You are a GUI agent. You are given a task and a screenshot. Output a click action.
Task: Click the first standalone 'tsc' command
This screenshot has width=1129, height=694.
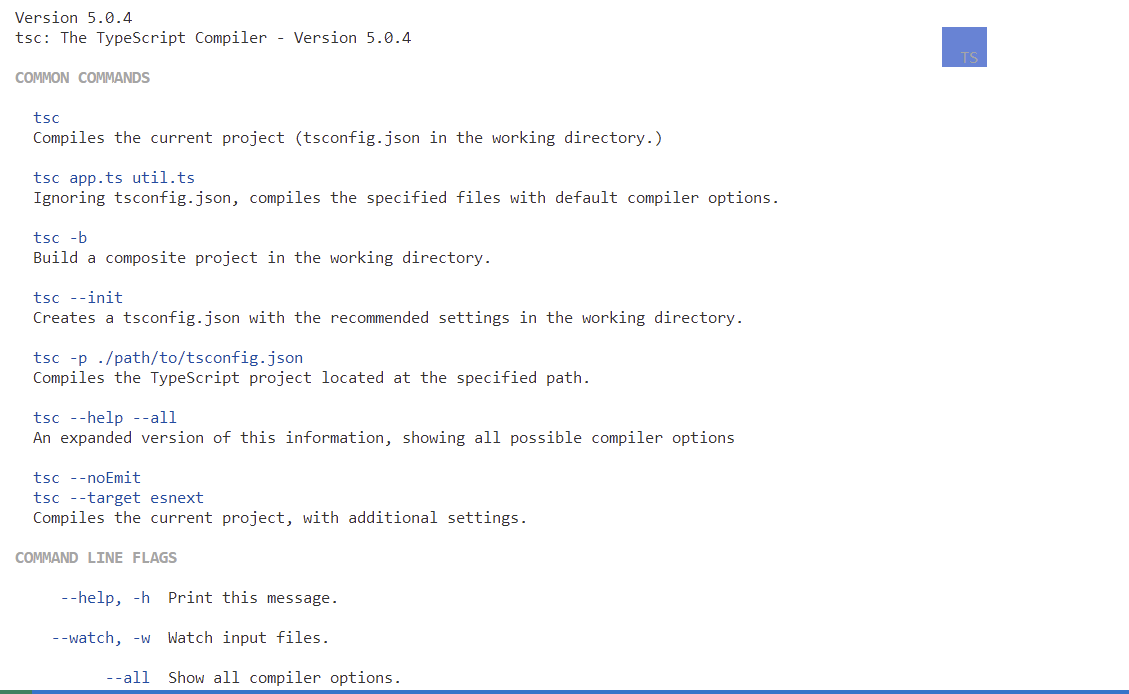tap(46, 118)
